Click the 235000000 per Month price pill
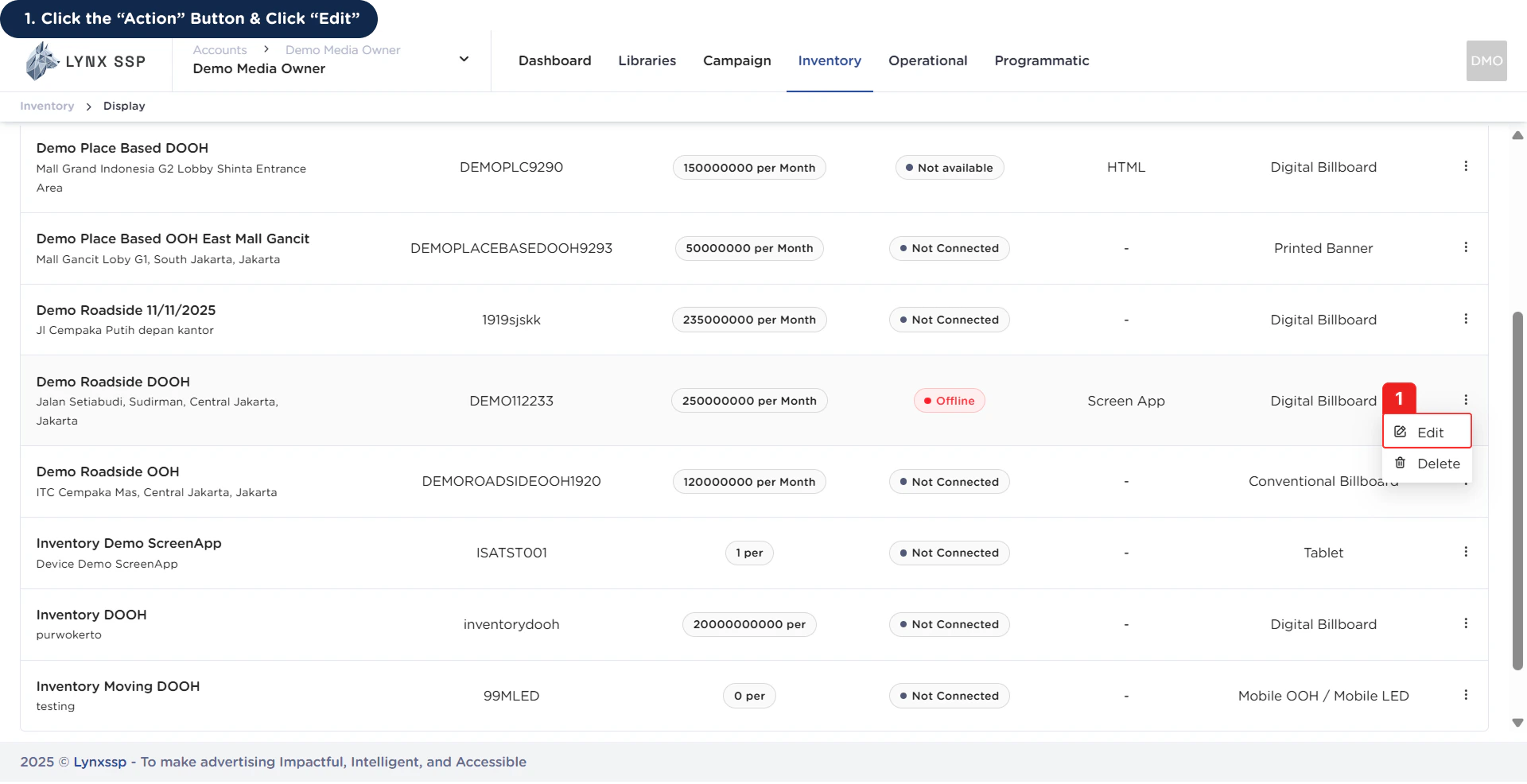Screen dimensions: 1527x784 point(749,320)
